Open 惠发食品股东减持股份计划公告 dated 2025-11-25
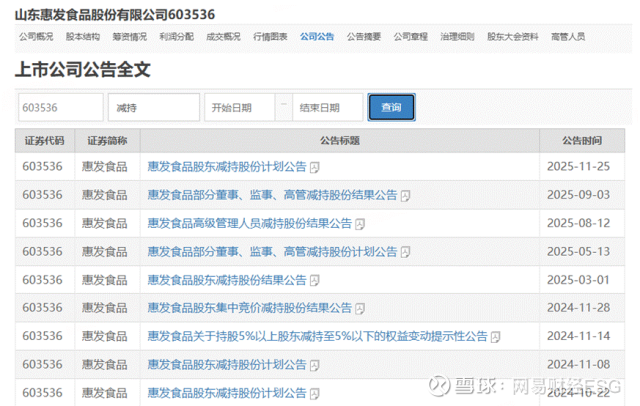This screenshot has width=640, height=406. coord(227,167)
